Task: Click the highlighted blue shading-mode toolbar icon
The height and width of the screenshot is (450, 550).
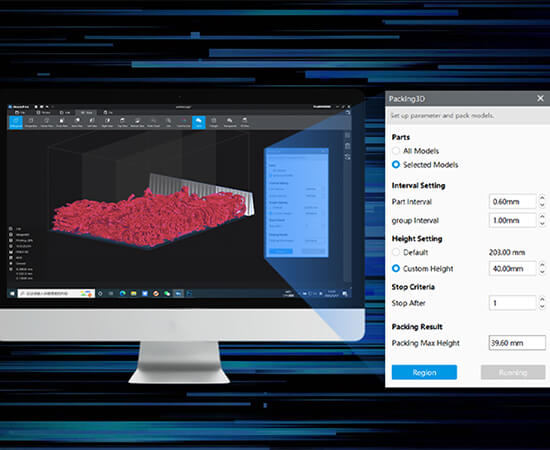Action: pos(199,122)
